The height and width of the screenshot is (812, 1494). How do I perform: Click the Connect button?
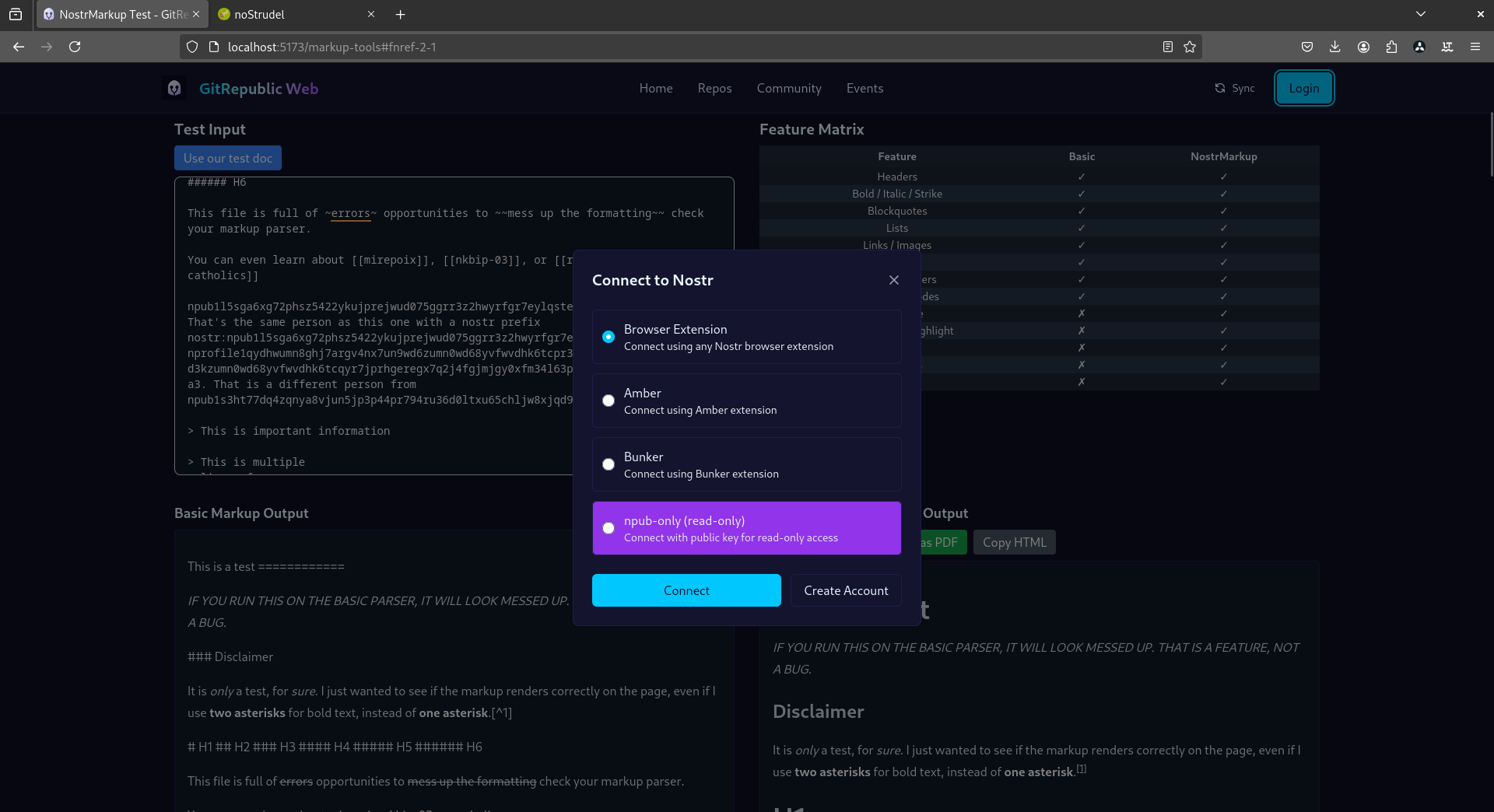686,590
